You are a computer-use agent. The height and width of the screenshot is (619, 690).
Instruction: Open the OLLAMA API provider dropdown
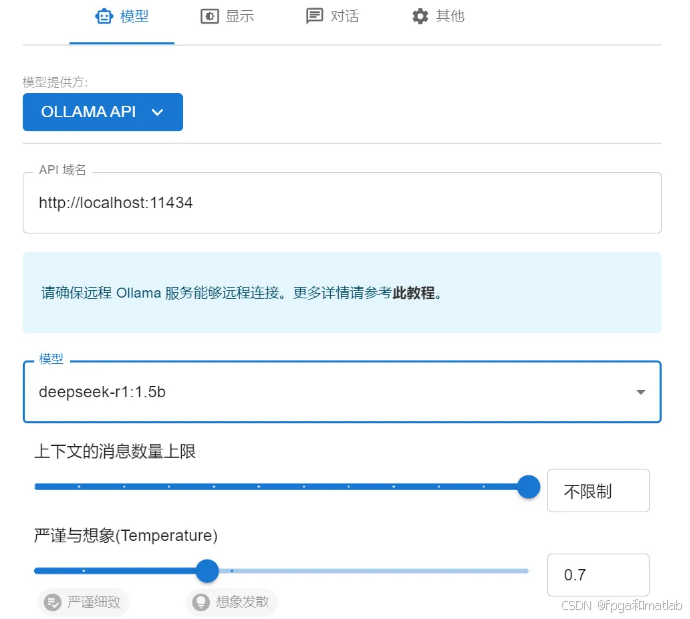click(103, 112)
